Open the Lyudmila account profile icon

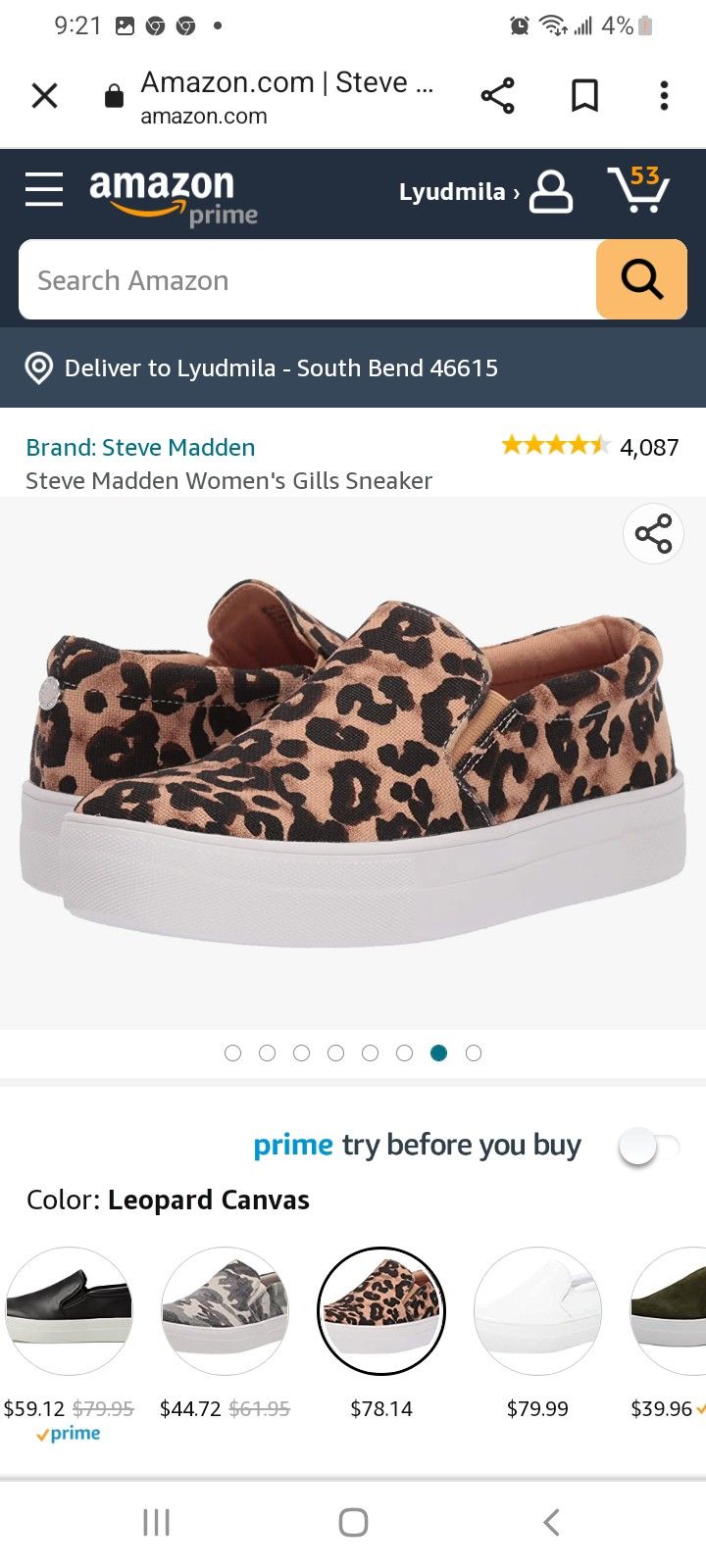[x=551, y=192]
